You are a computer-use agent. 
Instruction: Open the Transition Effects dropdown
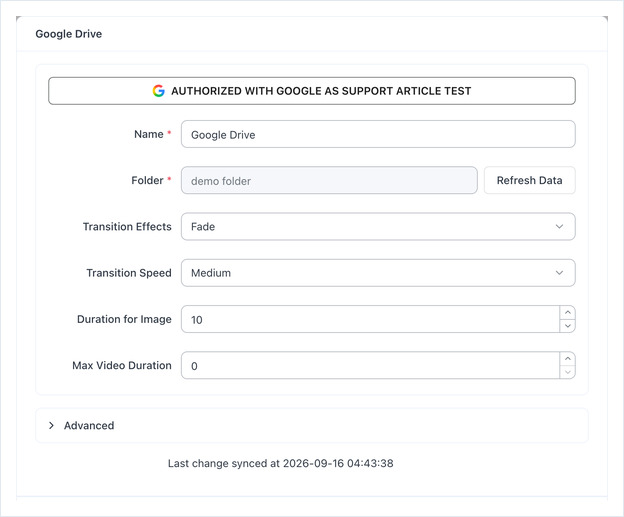pyautogui.click(x=378, y=226)
